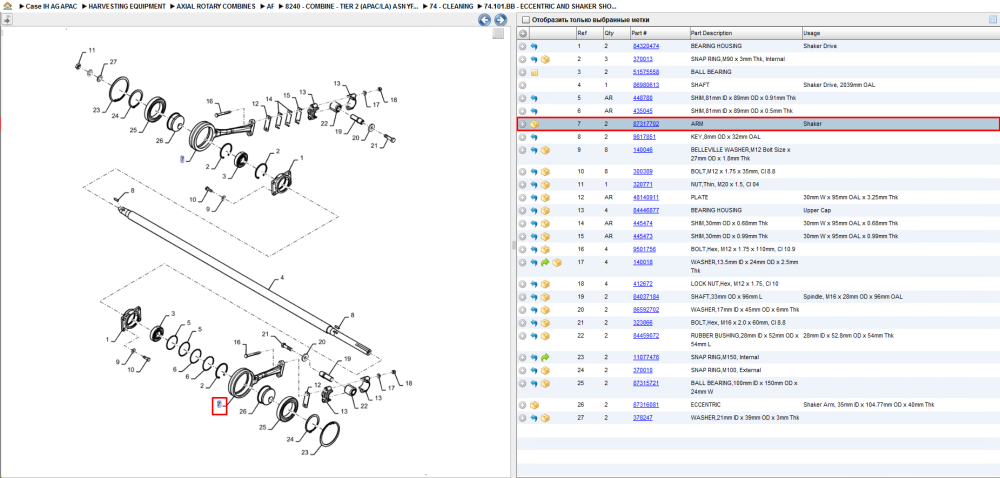Open 8240 - COMBINE - TIER 2 breadcrumb
The width and height of the screenshot is (1000, 478).
click(352, 6)
